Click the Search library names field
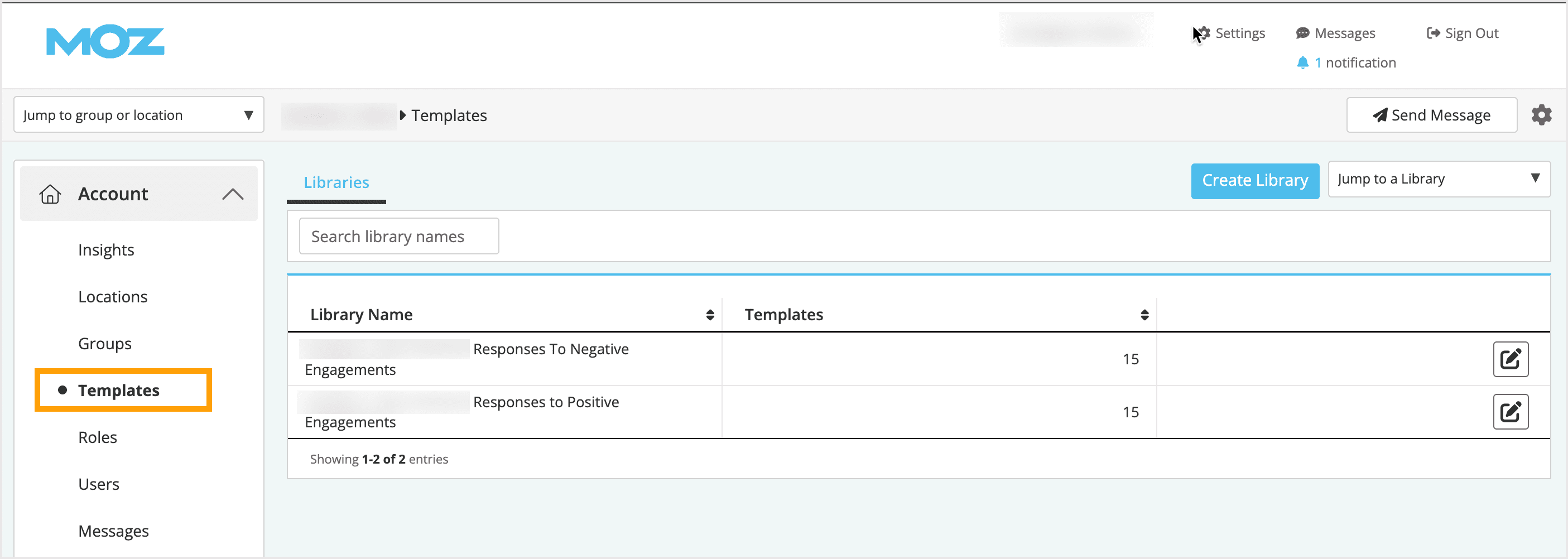Screen dimensions: 1568x559 pos(398,236)
